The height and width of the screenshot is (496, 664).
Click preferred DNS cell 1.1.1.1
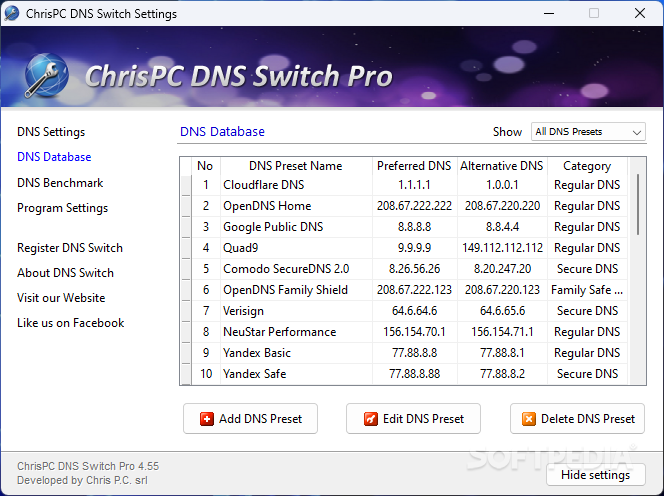[414, 185]
